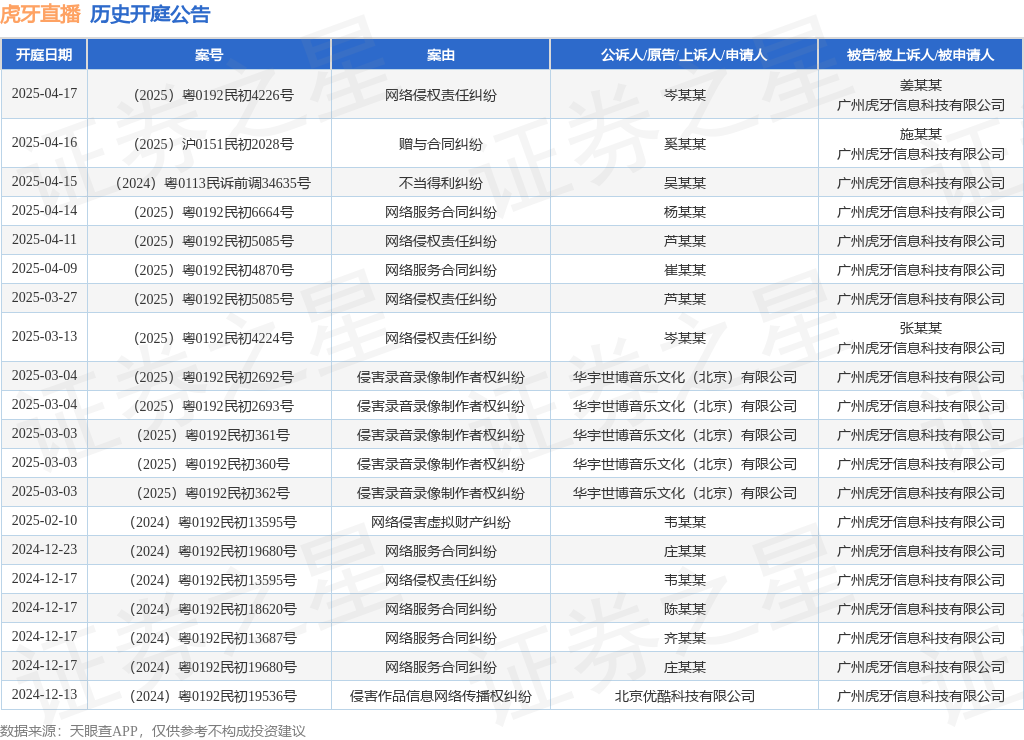Select case number (2025)沪0151民初2028号
1024x740 pixels.
click(214, 144)
